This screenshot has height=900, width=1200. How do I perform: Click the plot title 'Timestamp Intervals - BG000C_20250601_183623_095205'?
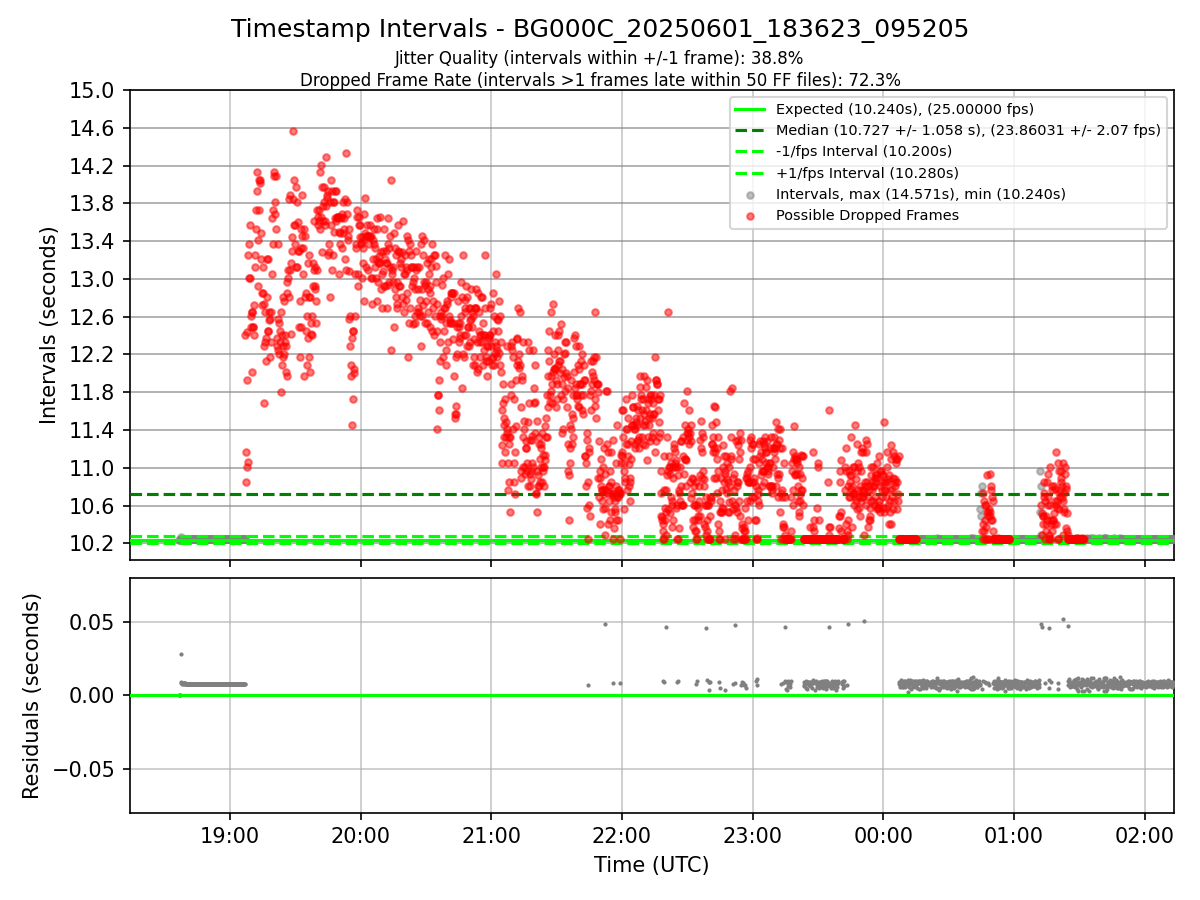pos(600,29)
